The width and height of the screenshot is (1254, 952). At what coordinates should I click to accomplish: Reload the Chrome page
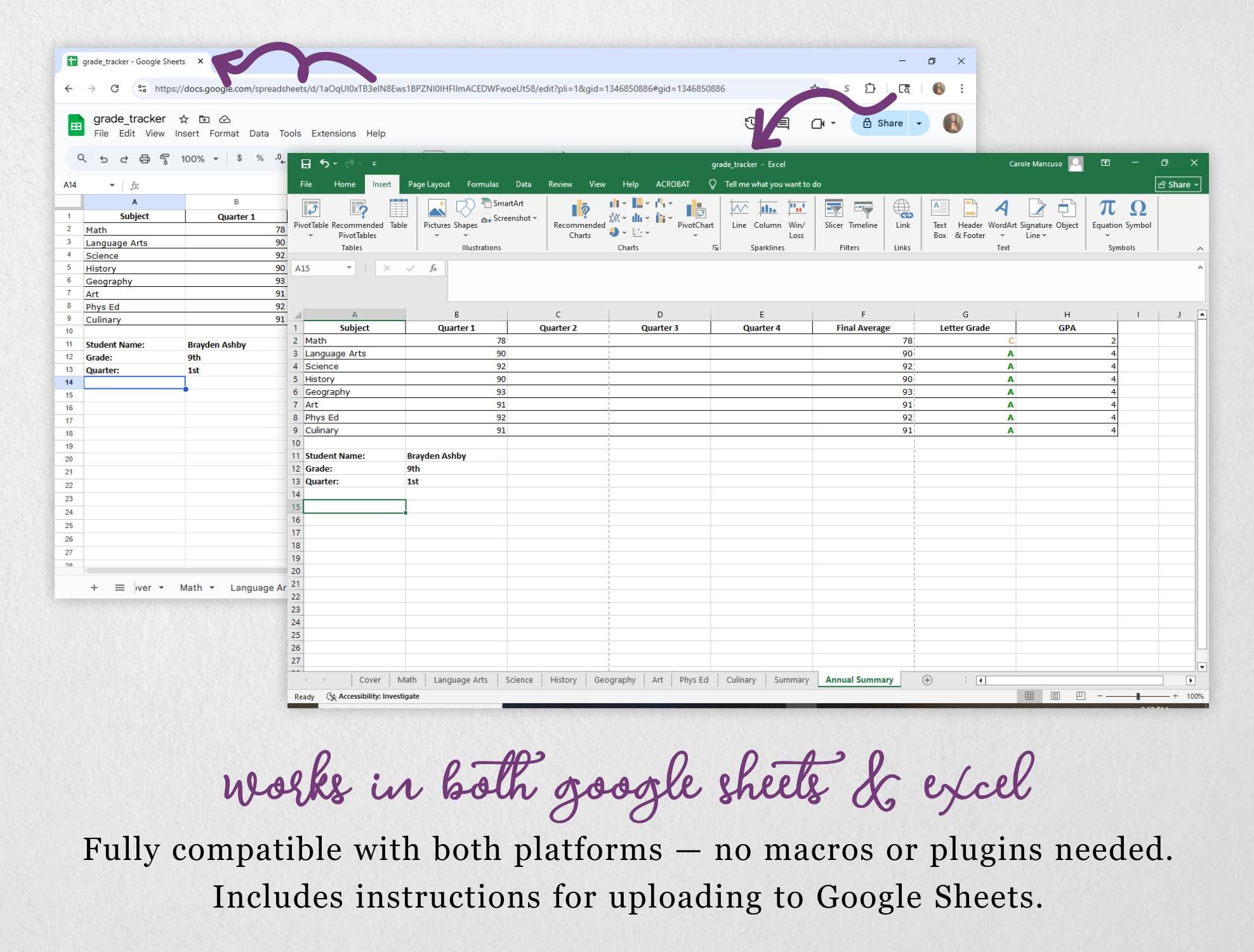point(114,88)
